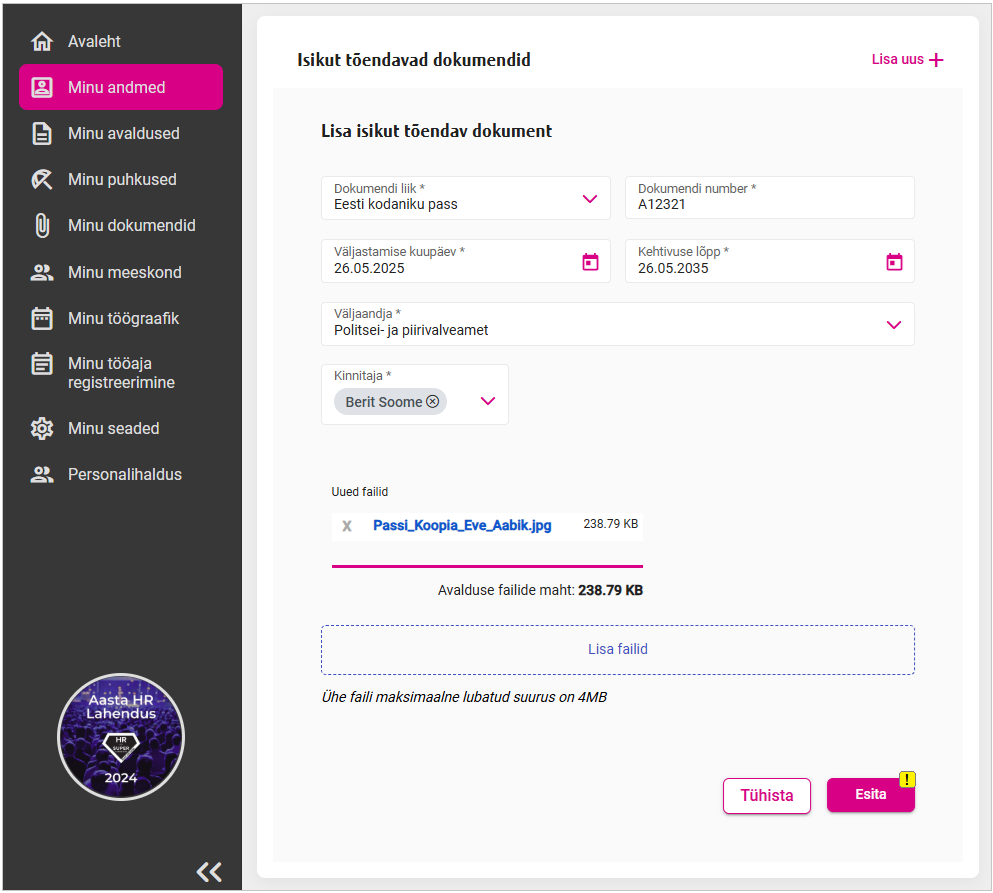The width and height of the screenshot is (993, 893).
Task: Open Personalihaldus section
Action: point(124,475)
